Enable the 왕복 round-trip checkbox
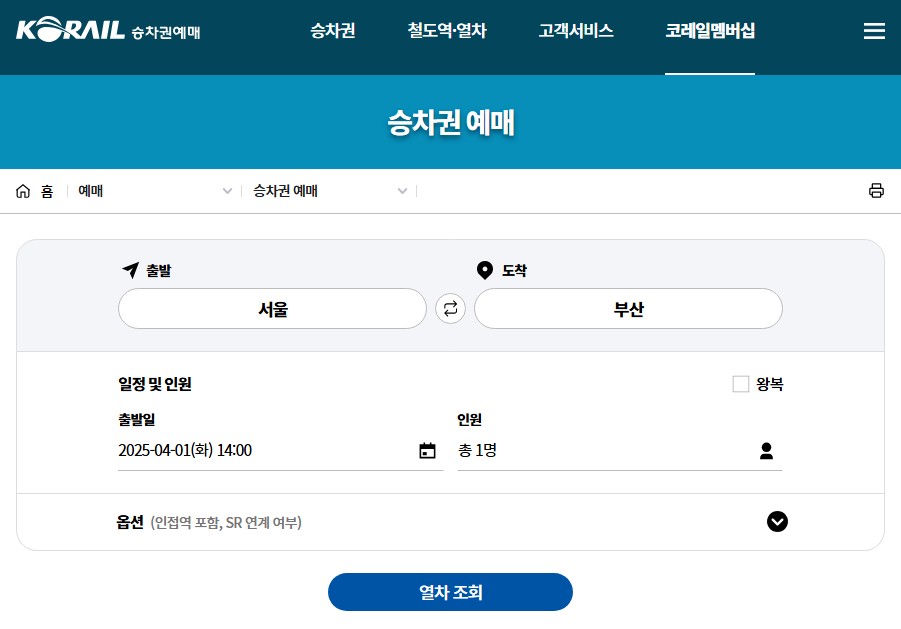 [740, 382]
